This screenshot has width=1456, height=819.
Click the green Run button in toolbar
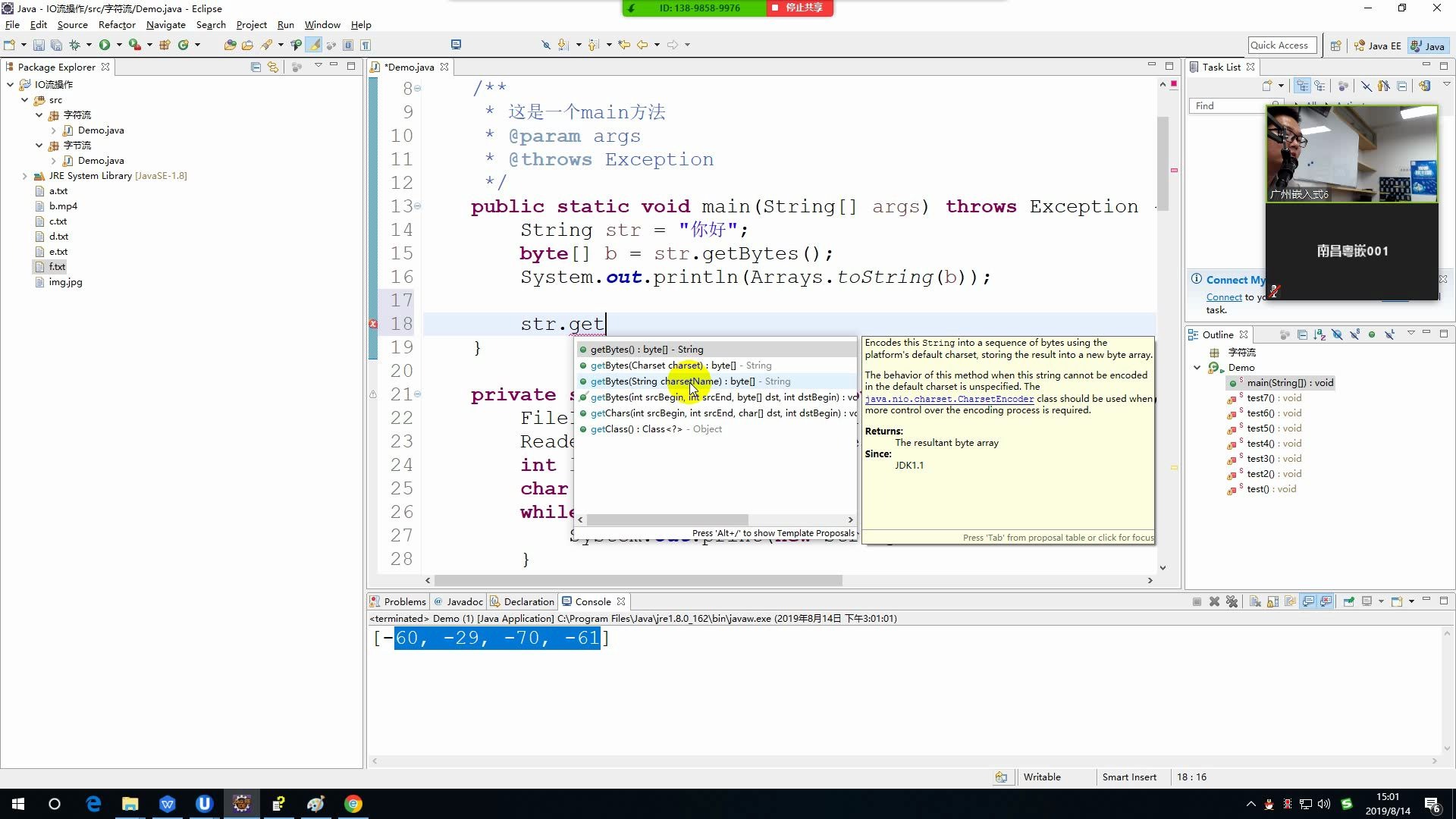coord(105,45)
